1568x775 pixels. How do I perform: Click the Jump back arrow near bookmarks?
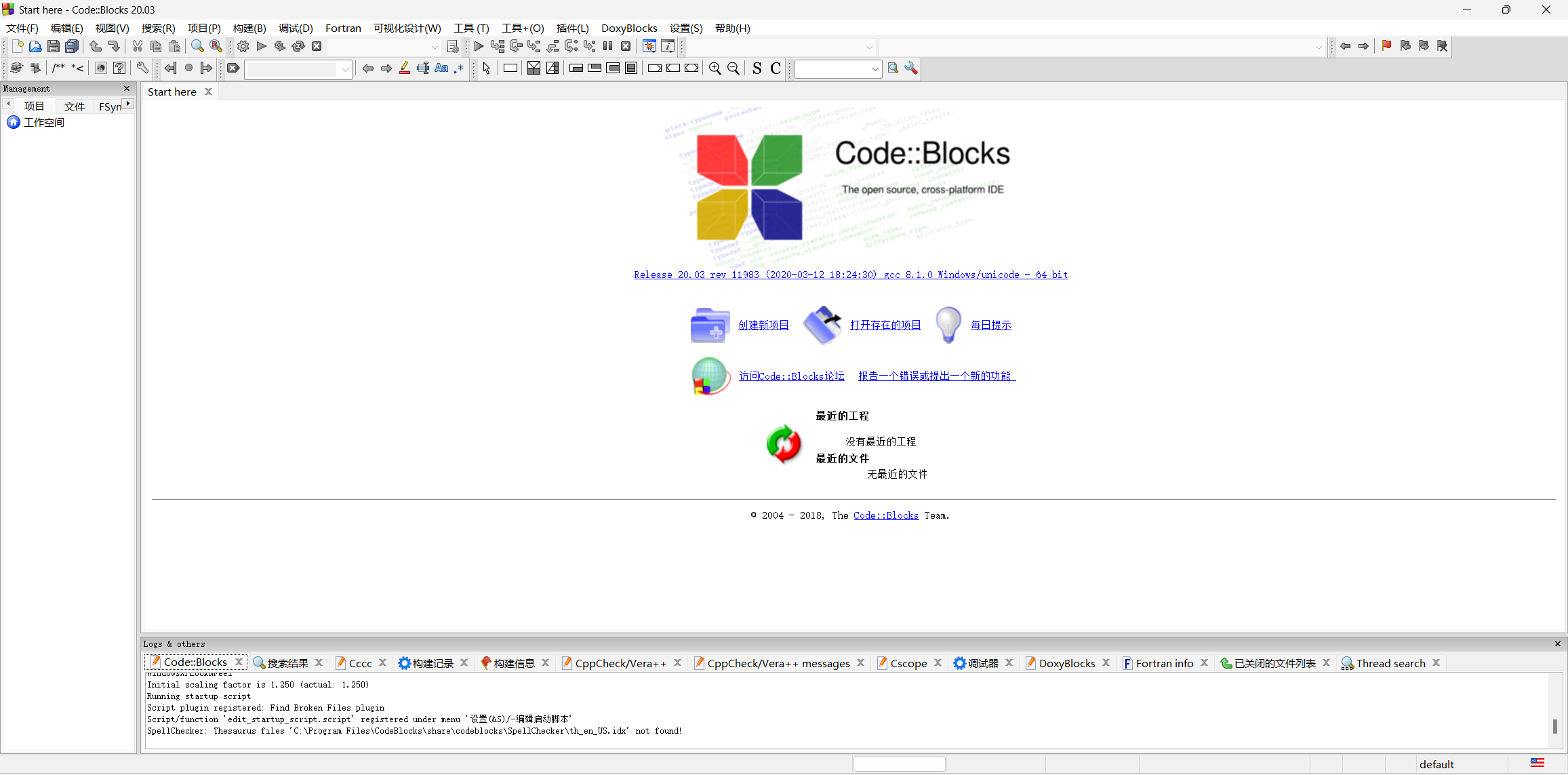[x=1346, y=46]
